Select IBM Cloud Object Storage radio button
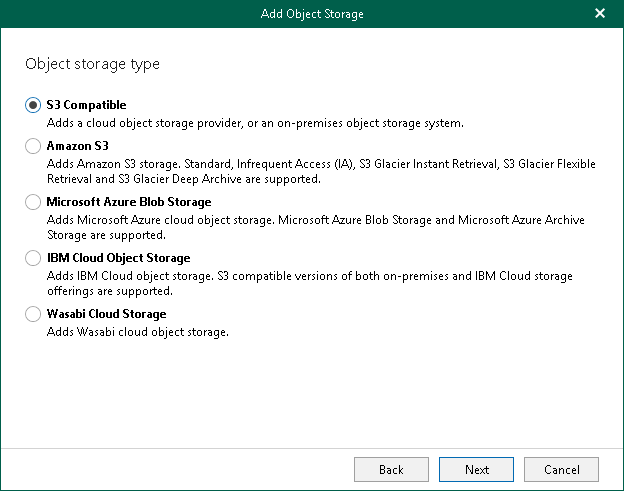The image size is (624, 491). [x=33, y=258]
